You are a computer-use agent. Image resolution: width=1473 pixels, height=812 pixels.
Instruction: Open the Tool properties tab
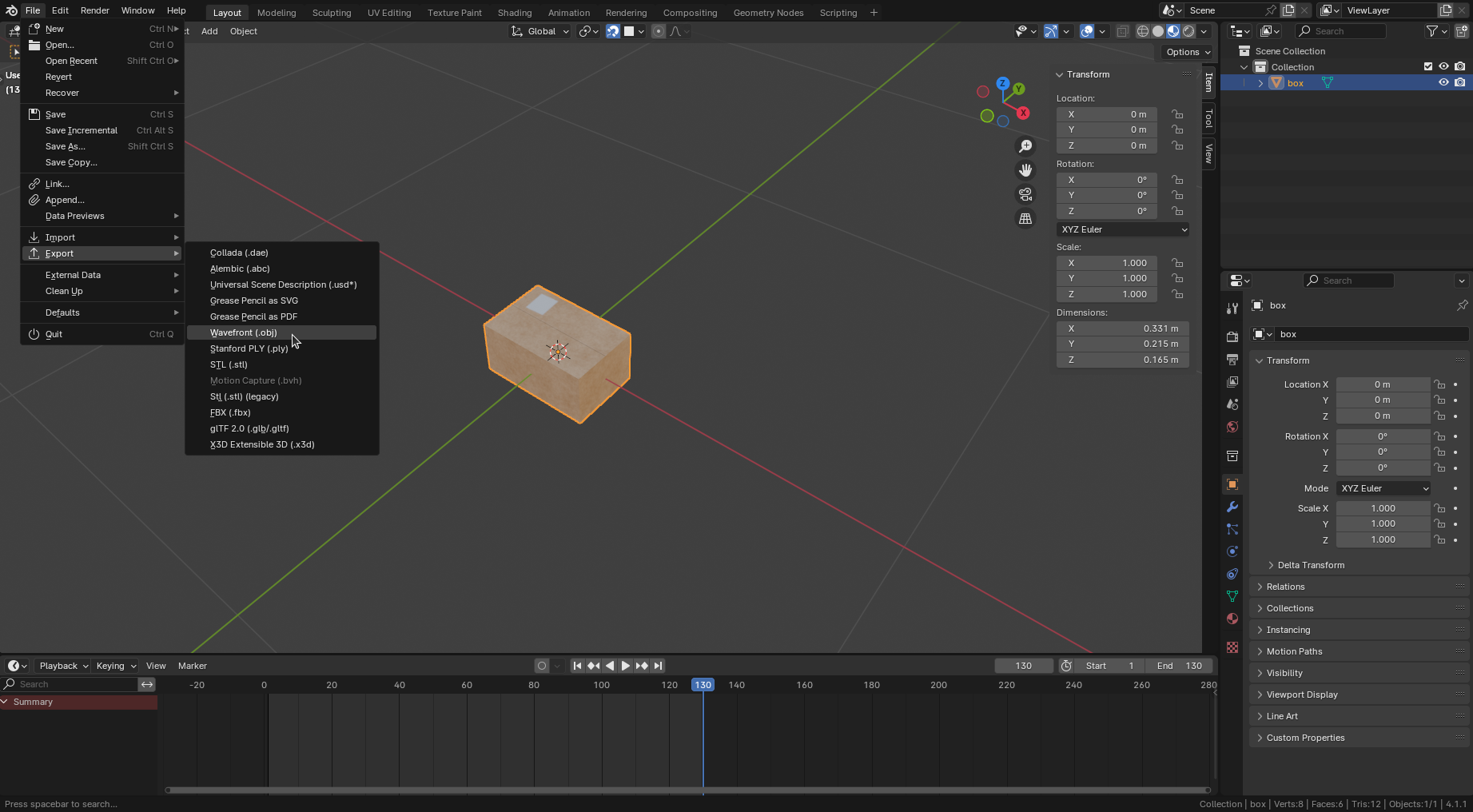pyautogui.click(x=1232, y=308)
